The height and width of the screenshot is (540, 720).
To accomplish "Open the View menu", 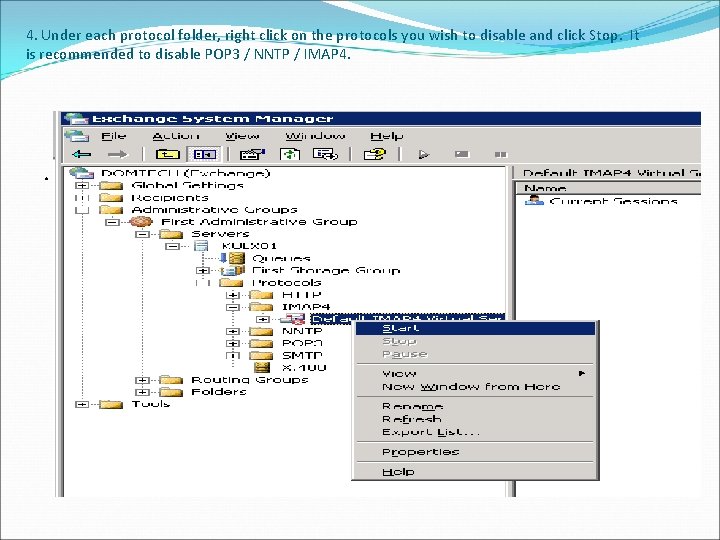I will point(242,136).
